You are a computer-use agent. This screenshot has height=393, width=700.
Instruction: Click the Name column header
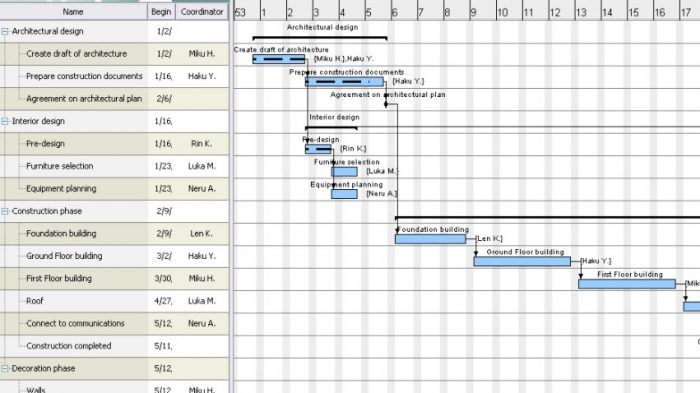(x=73, y=12)
